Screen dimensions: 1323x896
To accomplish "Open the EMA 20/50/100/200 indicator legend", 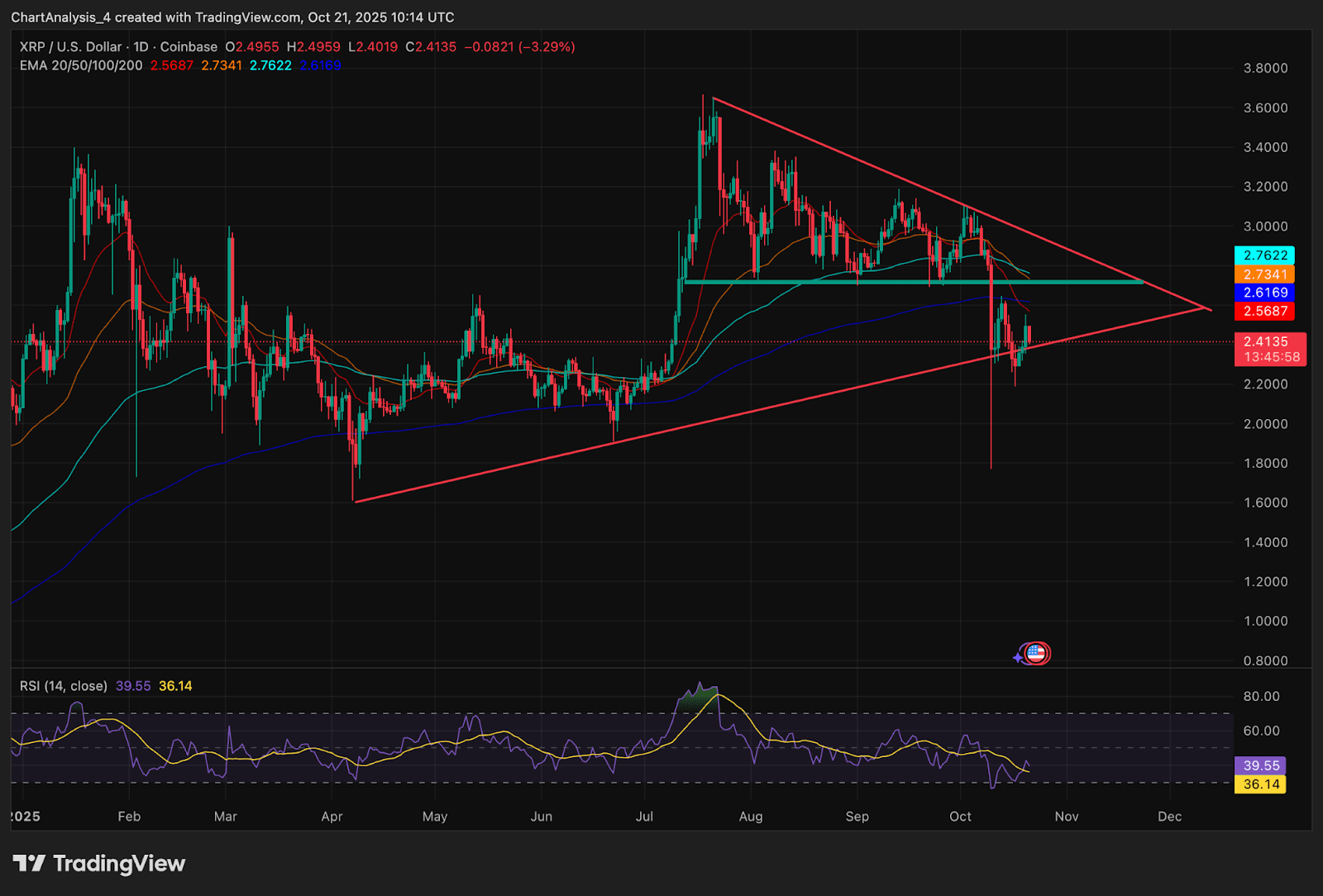I will (81, 65).
